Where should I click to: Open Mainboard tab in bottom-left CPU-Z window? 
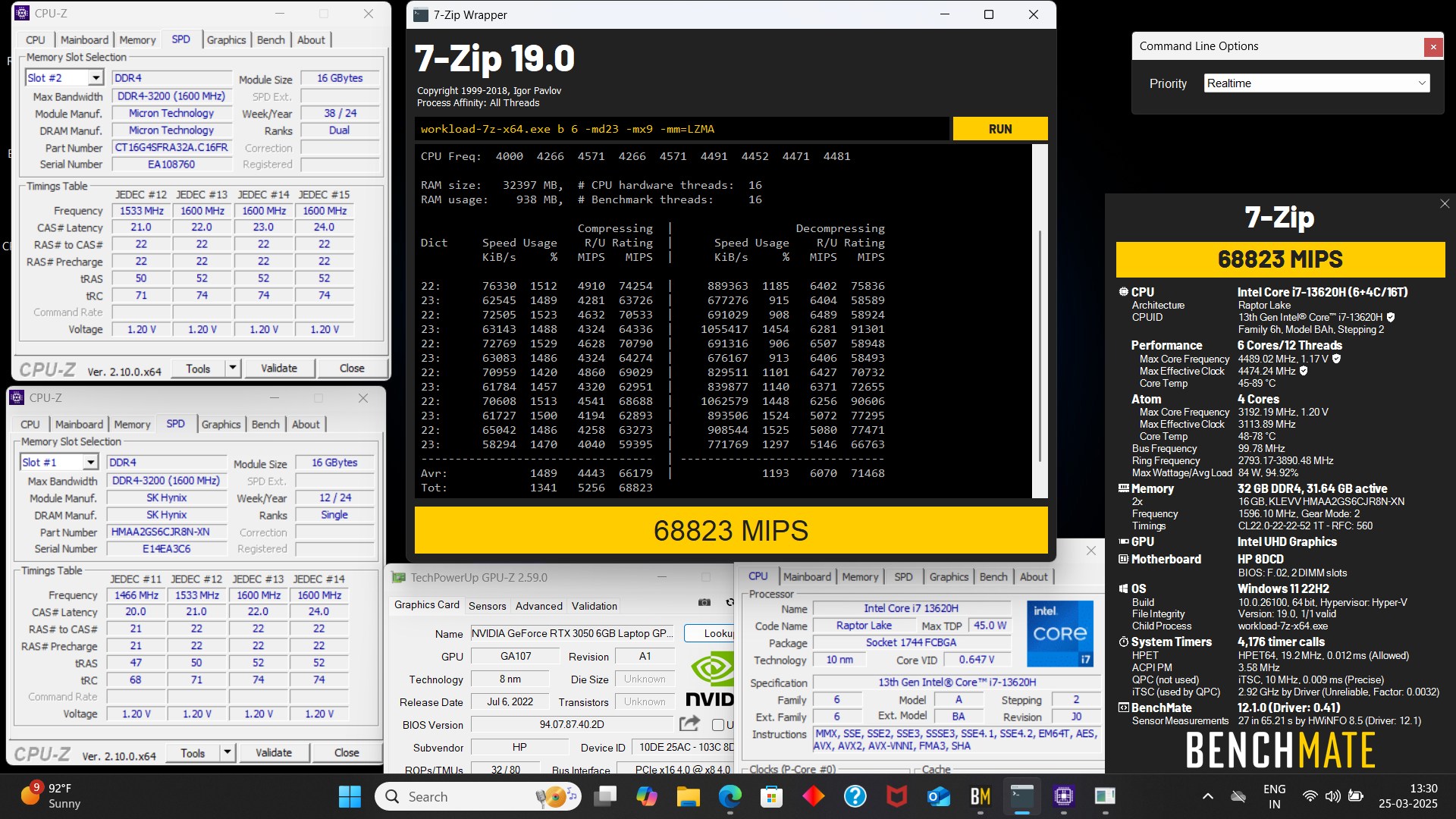click(x=79, y=425)
